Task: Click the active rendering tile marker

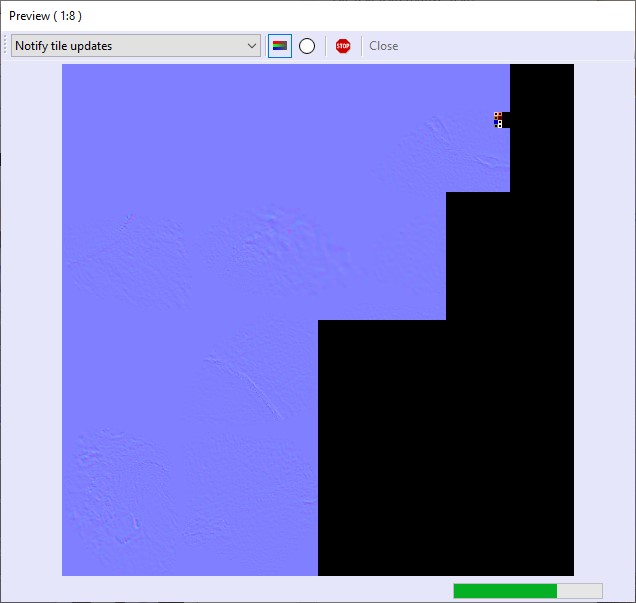Action: [x=498, y=120]
